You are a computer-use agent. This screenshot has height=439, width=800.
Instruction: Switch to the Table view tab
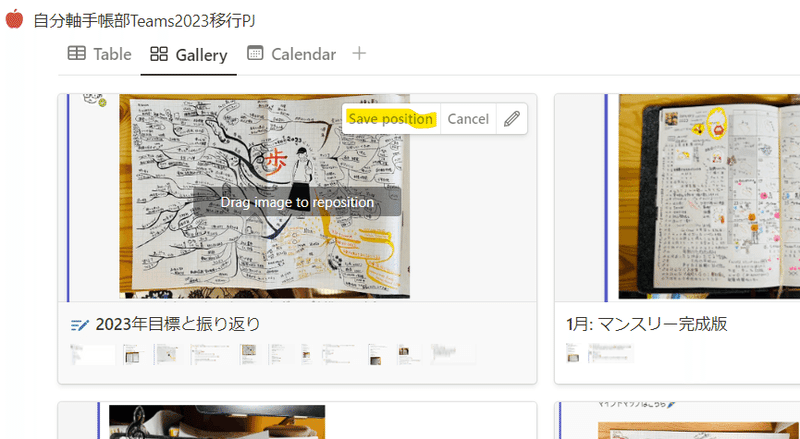pyautogui.click(x=99, y=54)
